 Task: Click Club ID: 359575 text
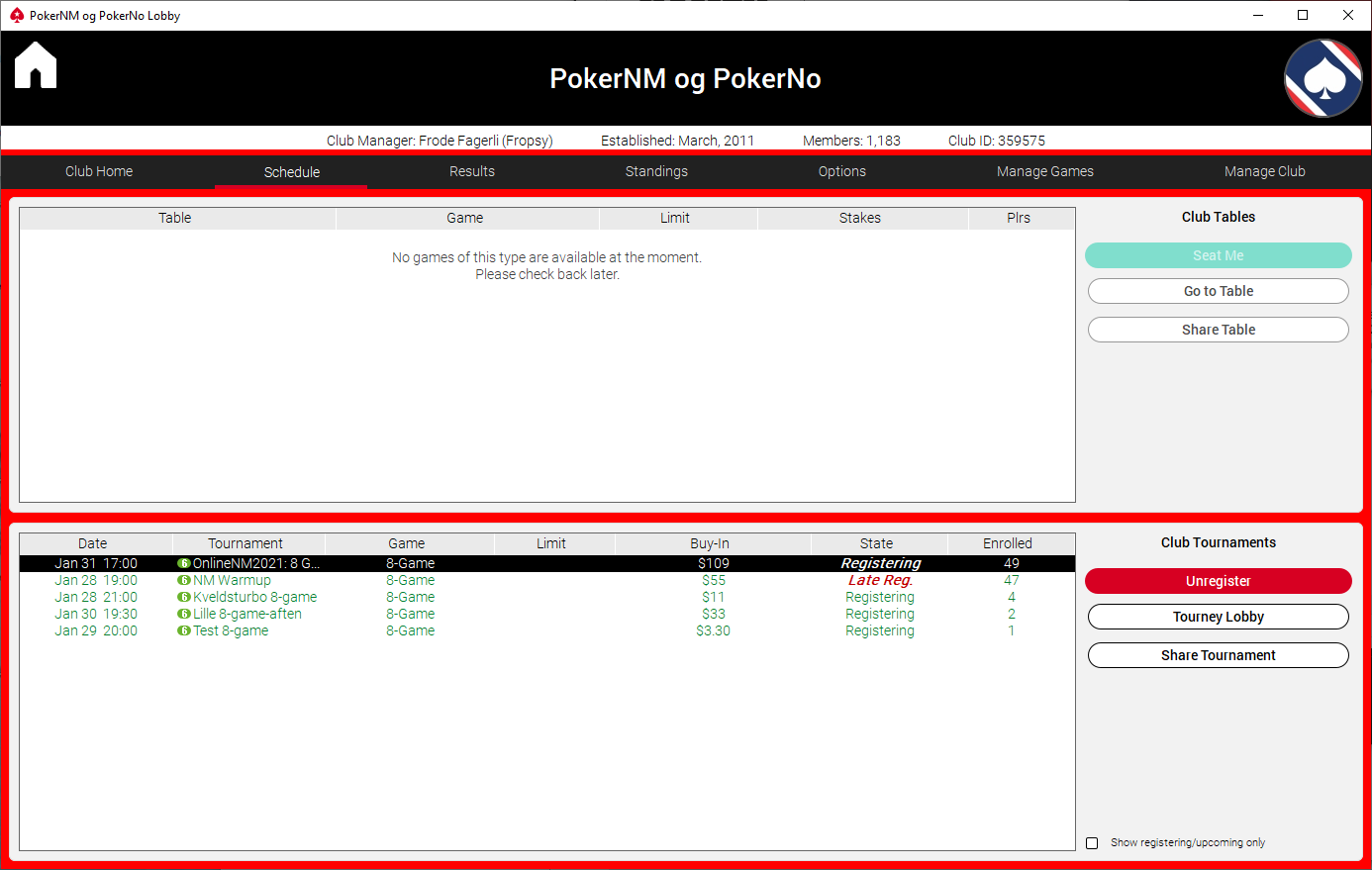point(997,141)
